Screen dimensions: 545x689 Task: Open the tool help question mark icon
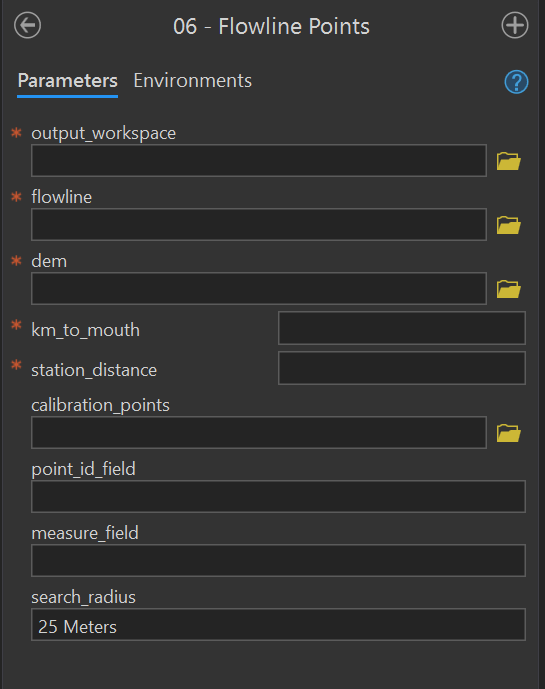(x=516, y=82)
